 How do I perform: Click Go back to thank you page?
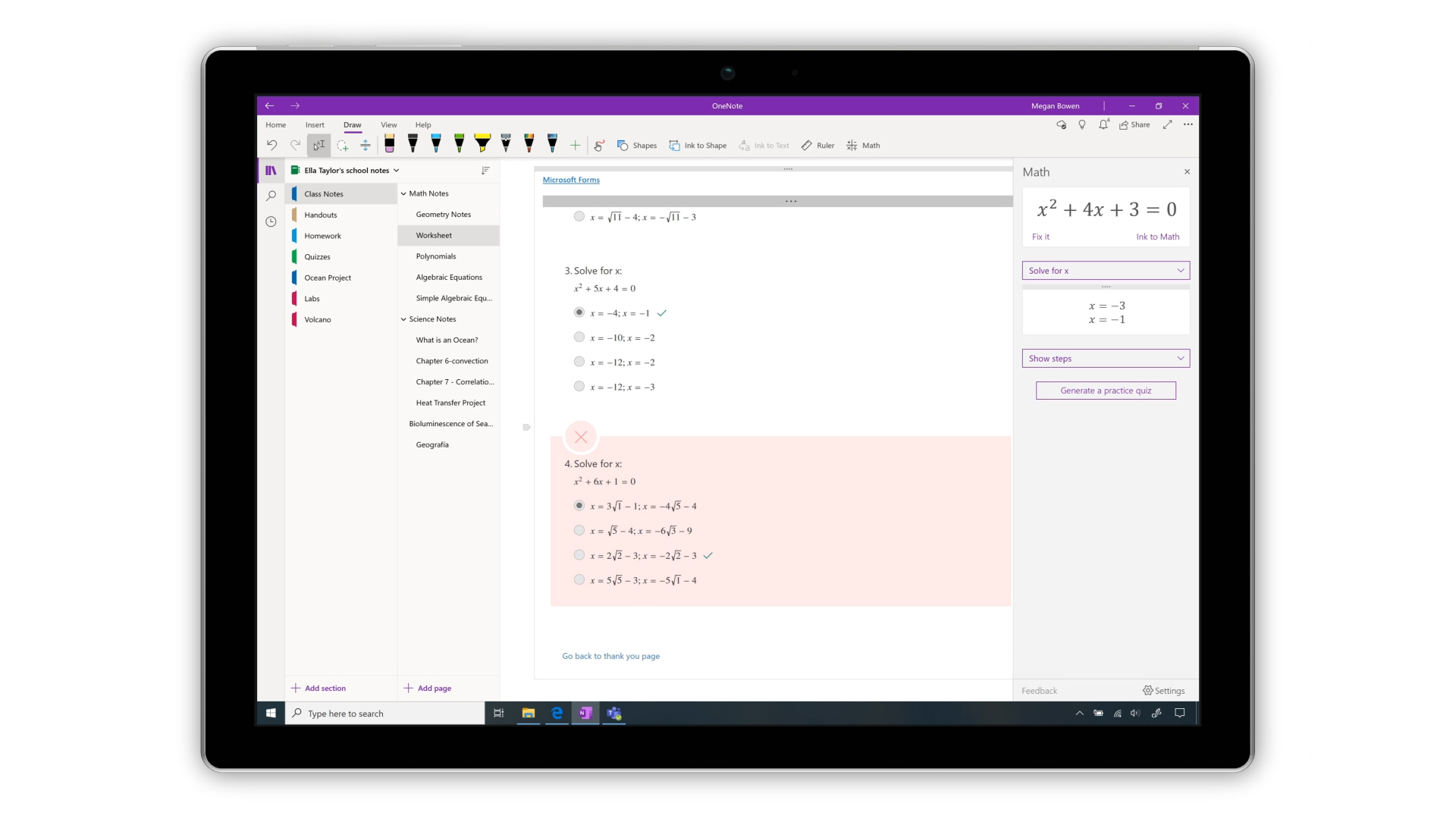click(x=610, y=656)
